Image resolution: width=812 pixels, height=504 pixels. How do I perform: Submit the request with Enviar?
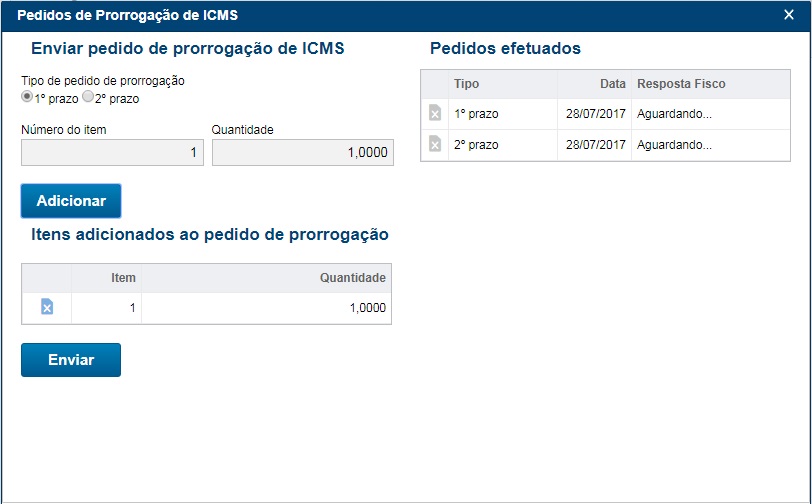pos(71,360)
